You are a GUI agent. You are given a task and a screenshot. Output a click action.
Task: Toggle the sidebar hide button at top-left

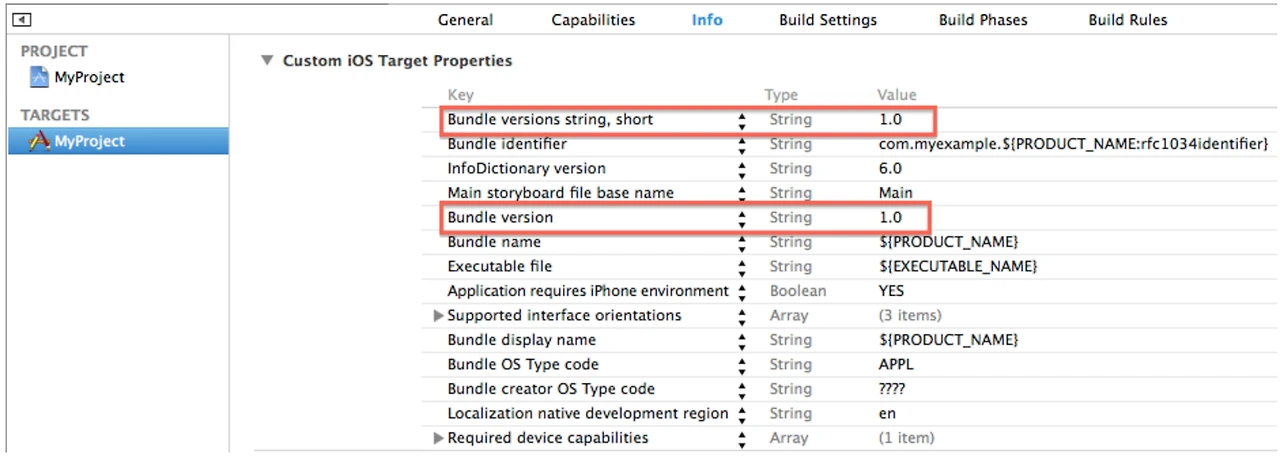[x=22, y=19]
